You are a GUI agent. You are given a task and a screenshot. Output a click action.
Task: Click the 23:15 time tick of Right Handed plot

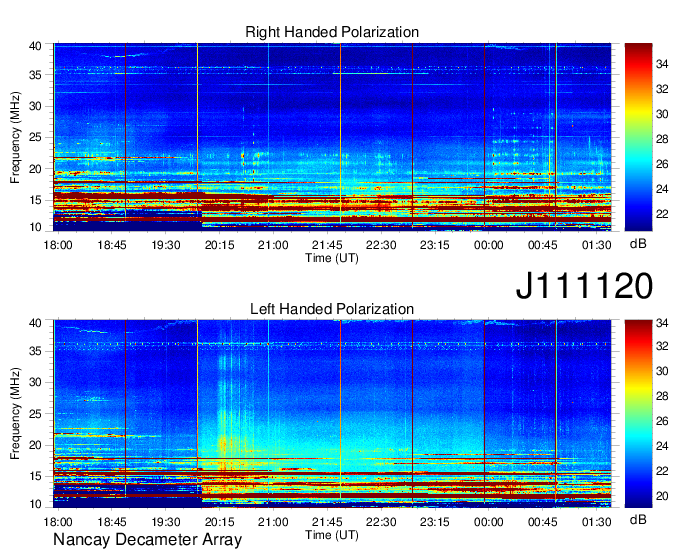[x=435, y=245]
